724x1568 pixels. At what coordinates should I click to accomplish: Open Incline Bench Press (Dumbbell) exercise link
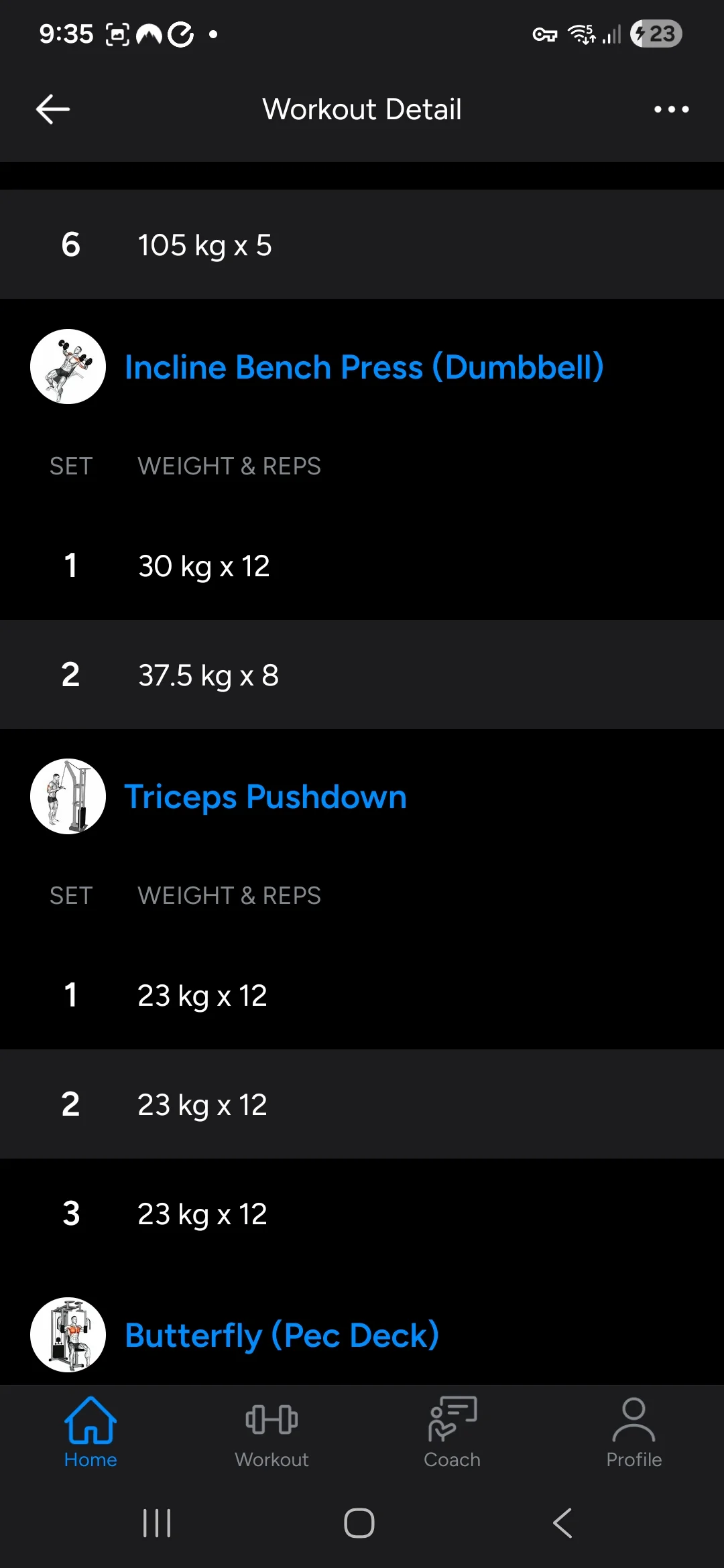click(x=364, y=367)
